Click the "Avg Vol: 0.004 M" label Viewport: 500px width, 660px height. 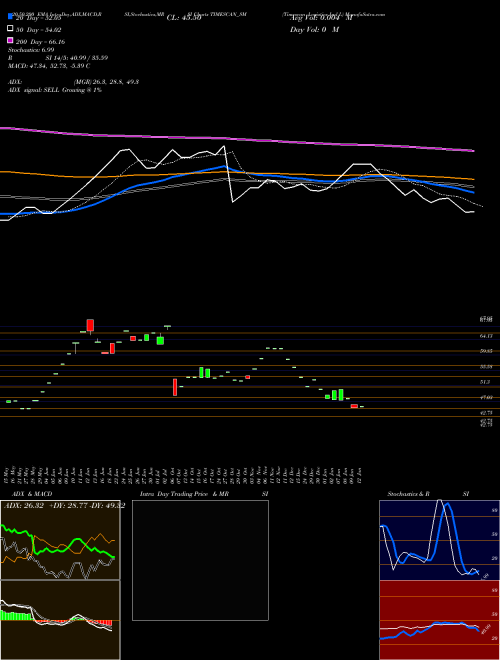[321, 18]
